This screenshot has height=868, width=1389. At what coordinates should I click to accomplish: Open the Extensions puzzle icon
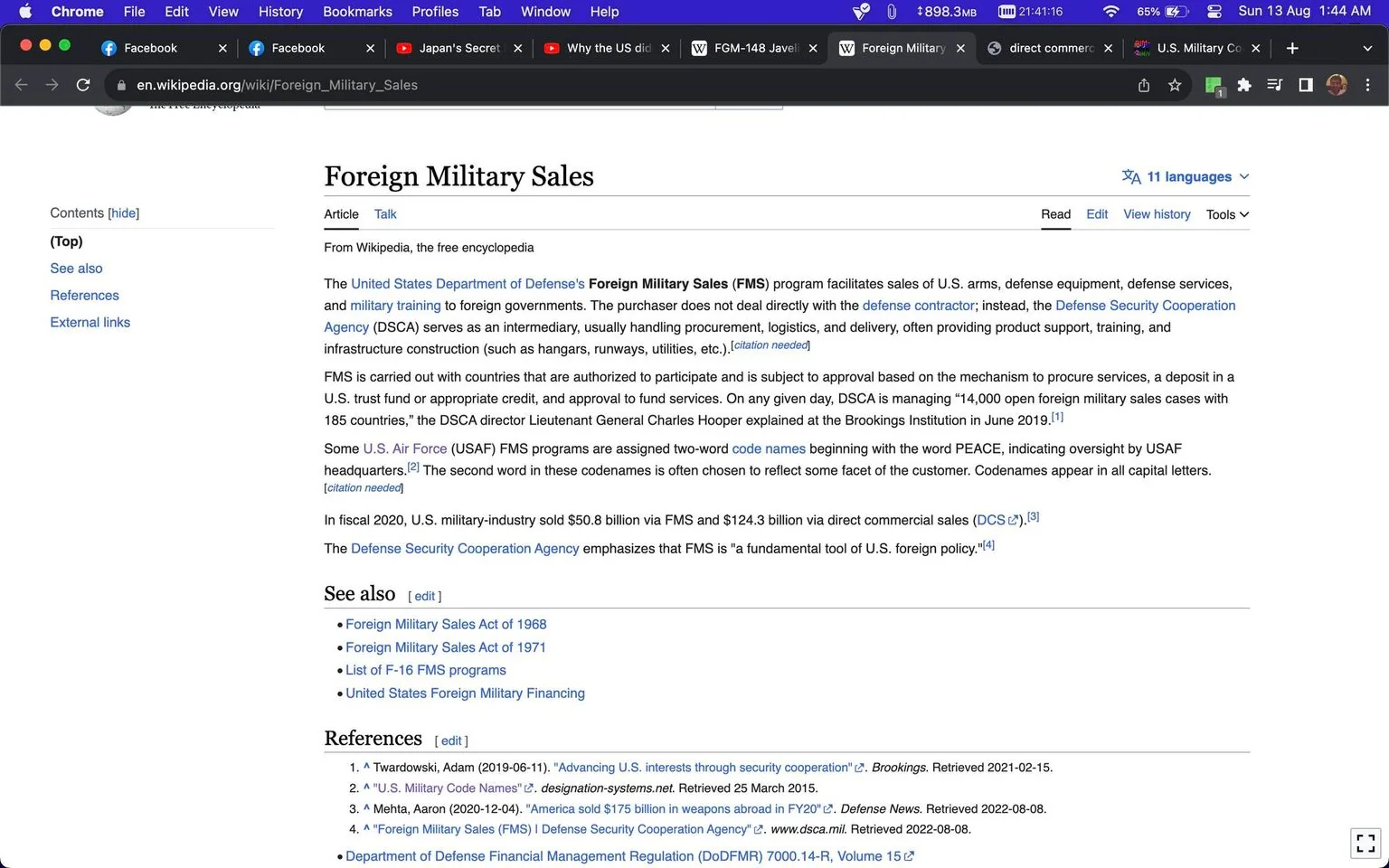(1244, 85)
